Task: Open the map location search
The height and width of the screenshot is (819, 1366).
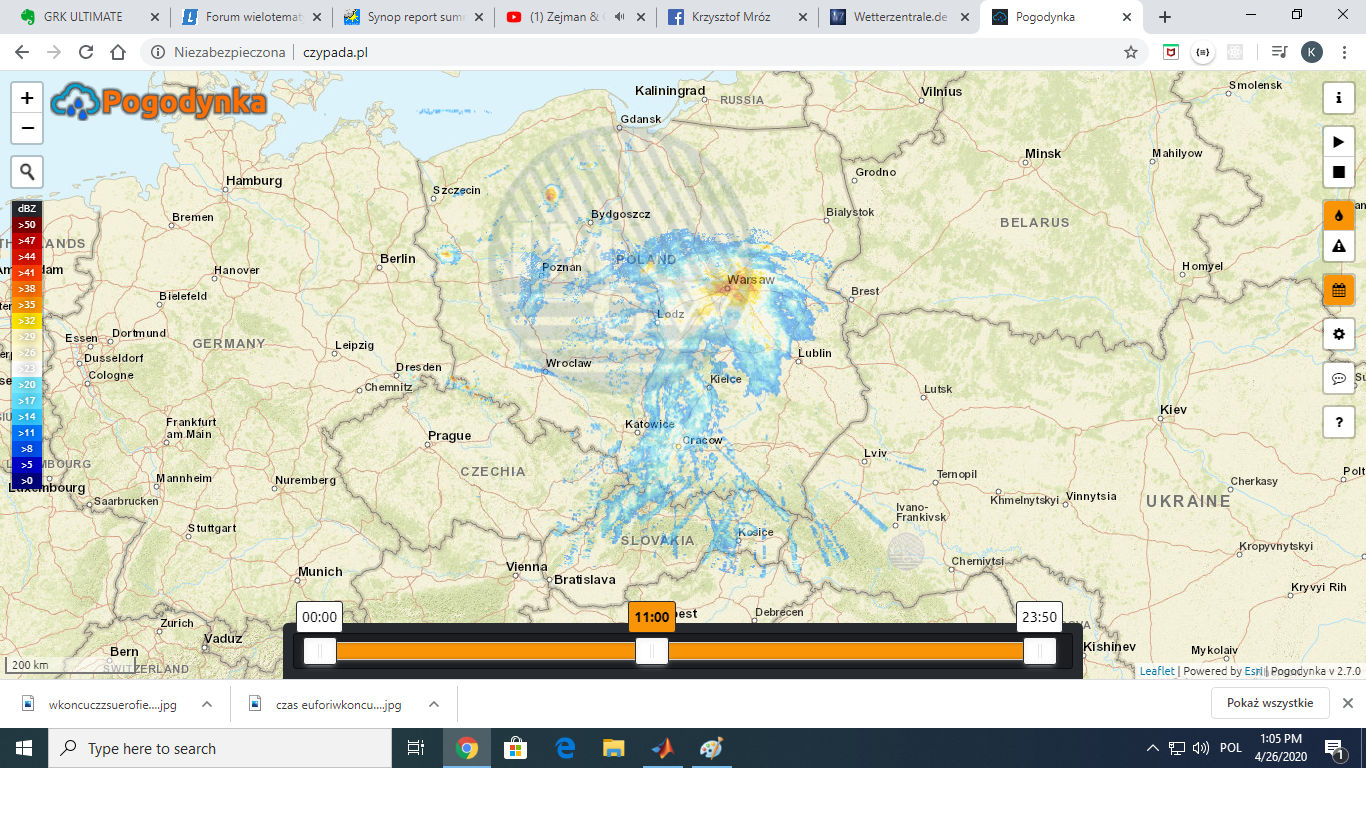Action: (x=27, y=172)
